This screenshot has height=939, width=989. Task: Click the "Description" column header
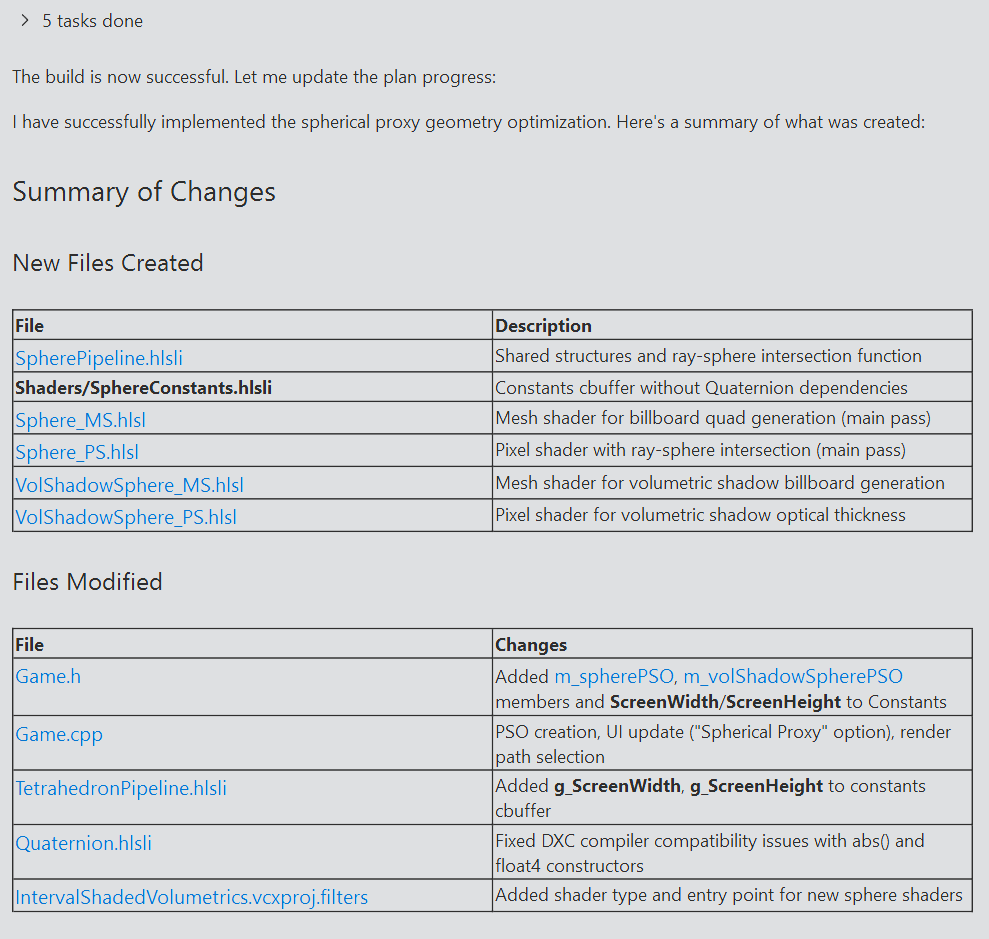point(543,326)
